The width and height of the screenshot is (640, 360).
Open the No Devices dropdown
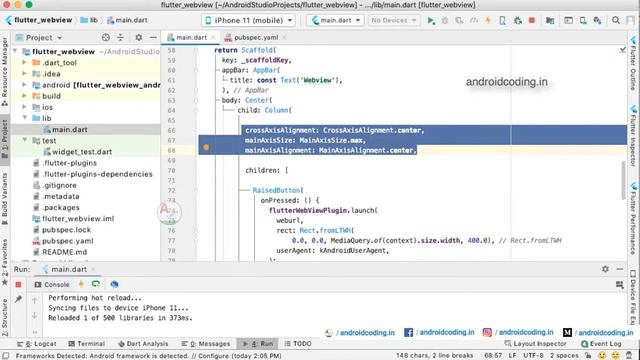pos(393,20)
